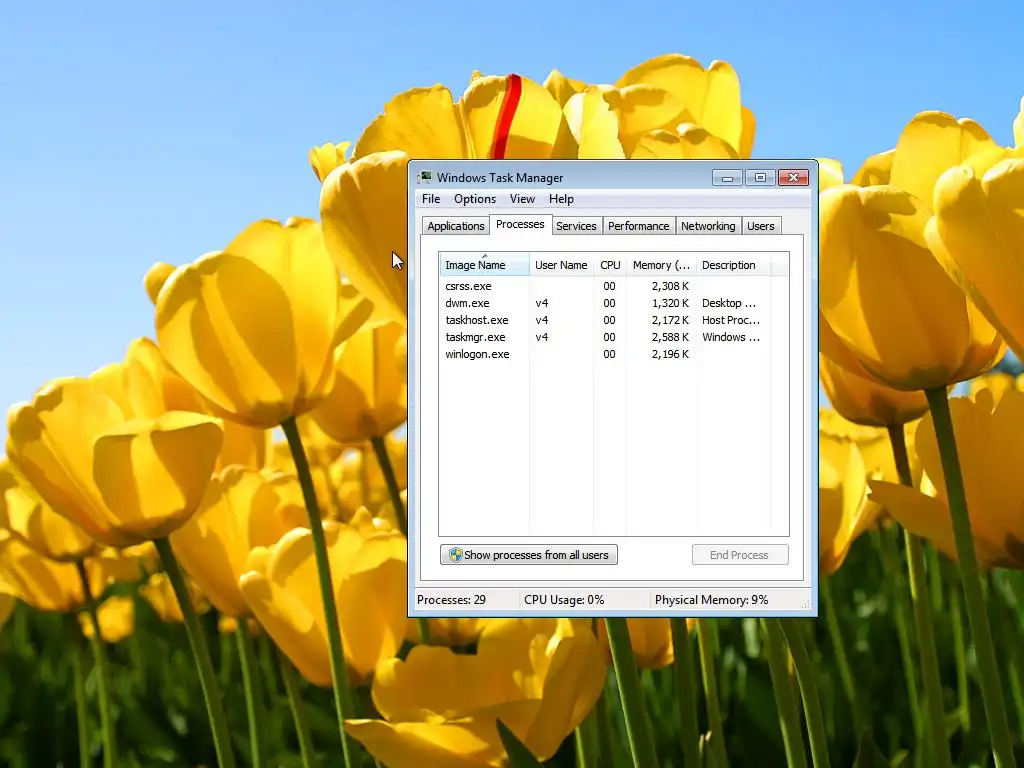The image size is (1024, 768).
Task: Sort by the User Name column header
Action: pos(561,264)
